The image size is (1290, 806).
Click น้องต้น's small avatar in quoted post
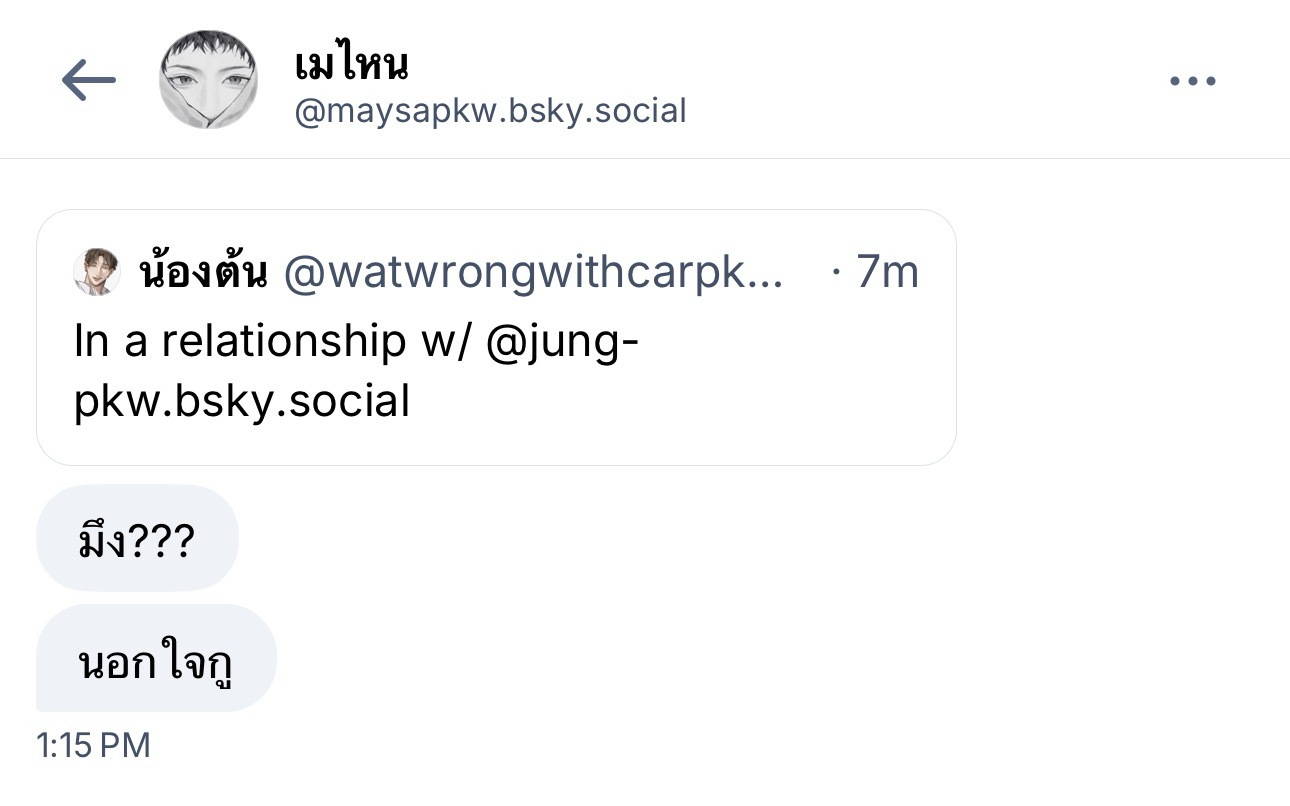(x=97, y=272)
